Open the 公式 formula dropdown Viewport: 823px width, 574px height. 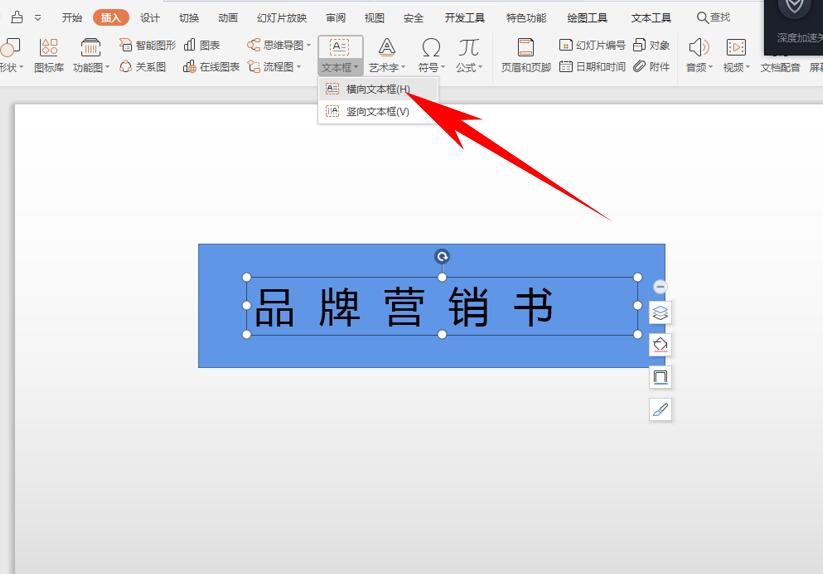point(469,55)
